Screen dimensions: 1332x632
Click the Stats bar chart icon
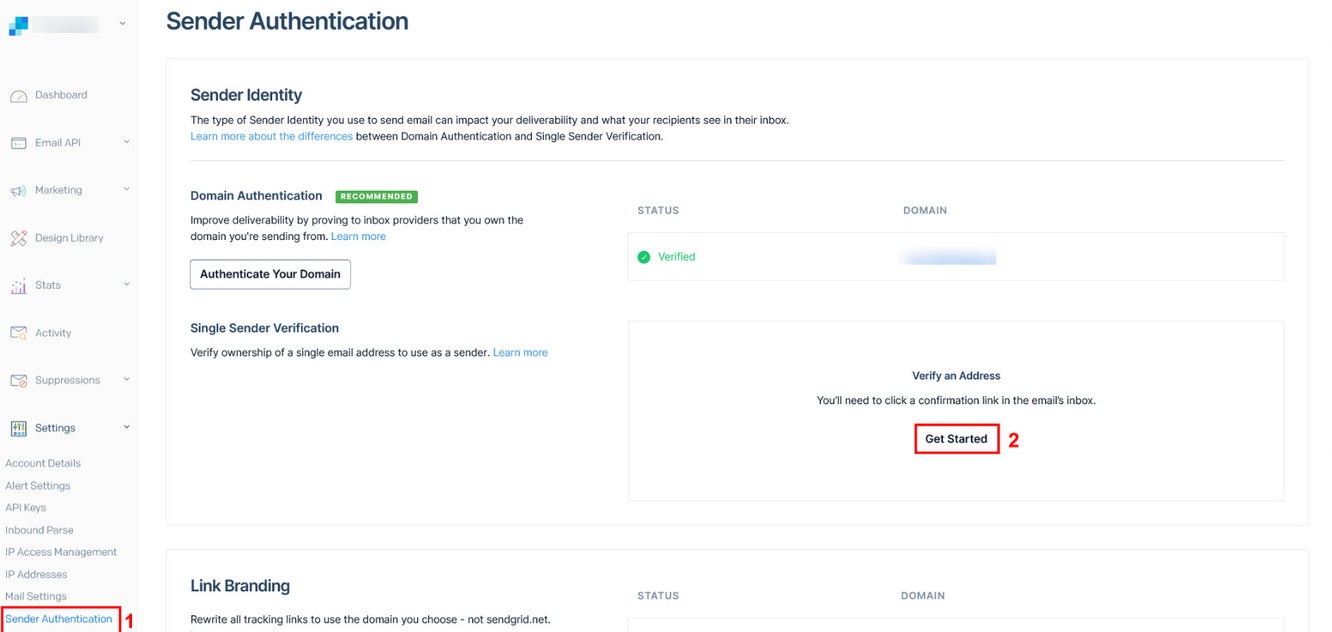click(x=18, y=286)
